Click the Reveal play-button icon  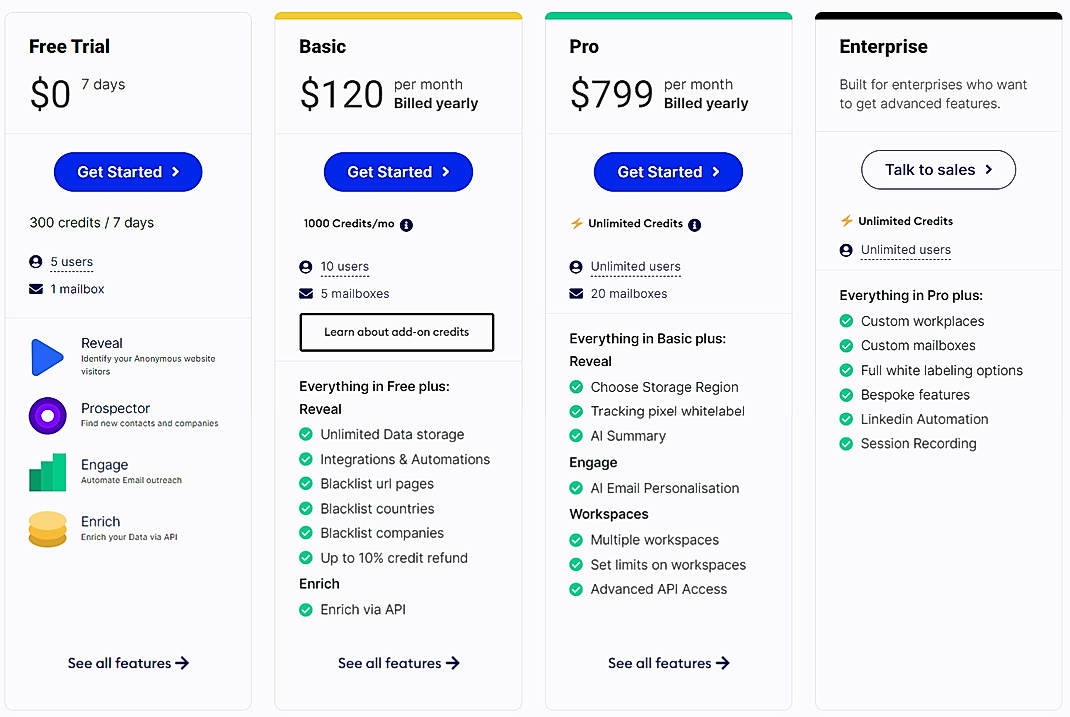47,355
